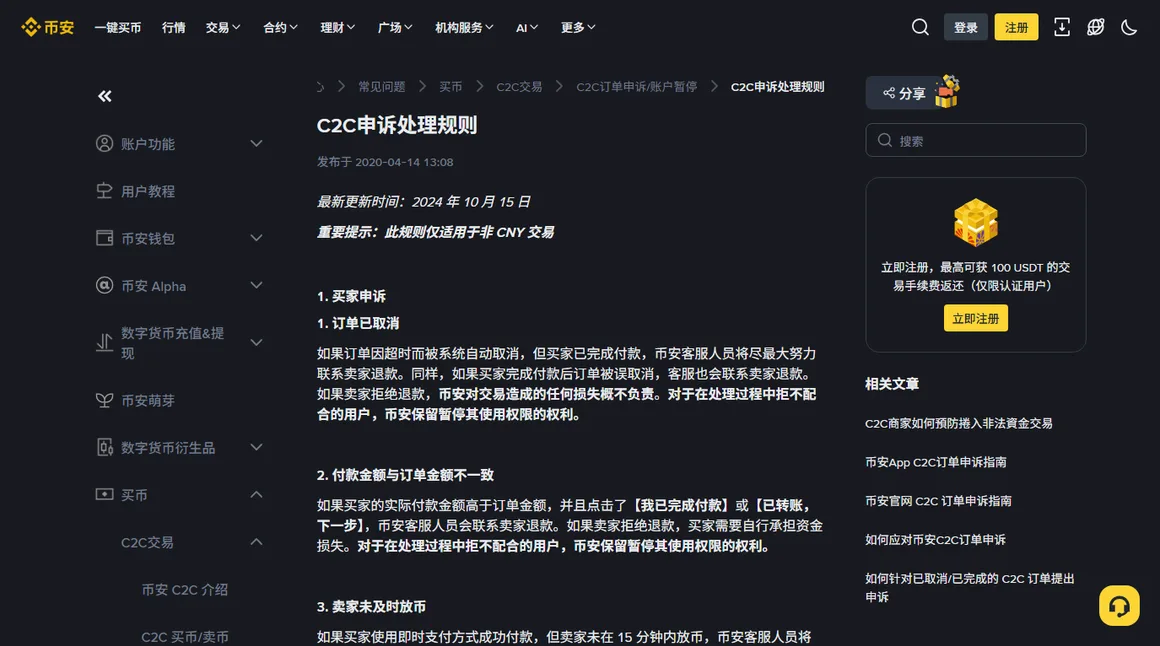
Task: Collapse sidebar with double-arrow icon
Action: click(x=105, y=96)
